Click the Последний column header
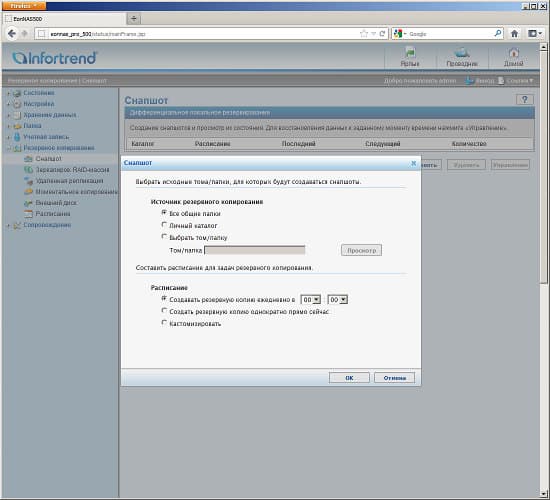This screenshot has height=500, width=550. point(299,144)
